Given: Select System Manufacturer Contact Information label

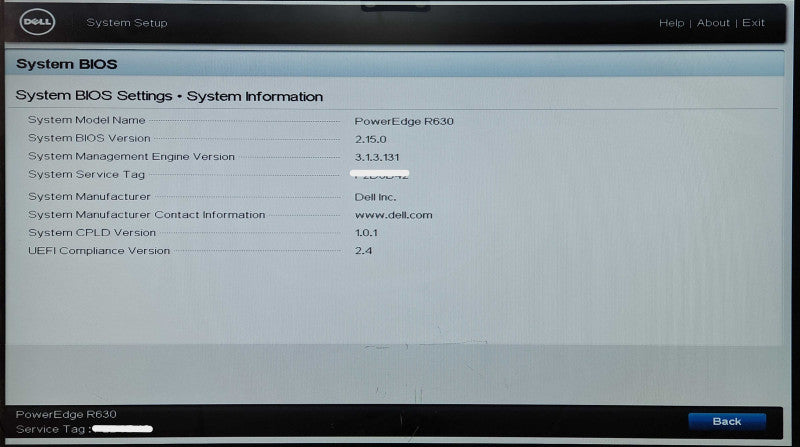Looking at the screenshot, I should click(147, 215).
